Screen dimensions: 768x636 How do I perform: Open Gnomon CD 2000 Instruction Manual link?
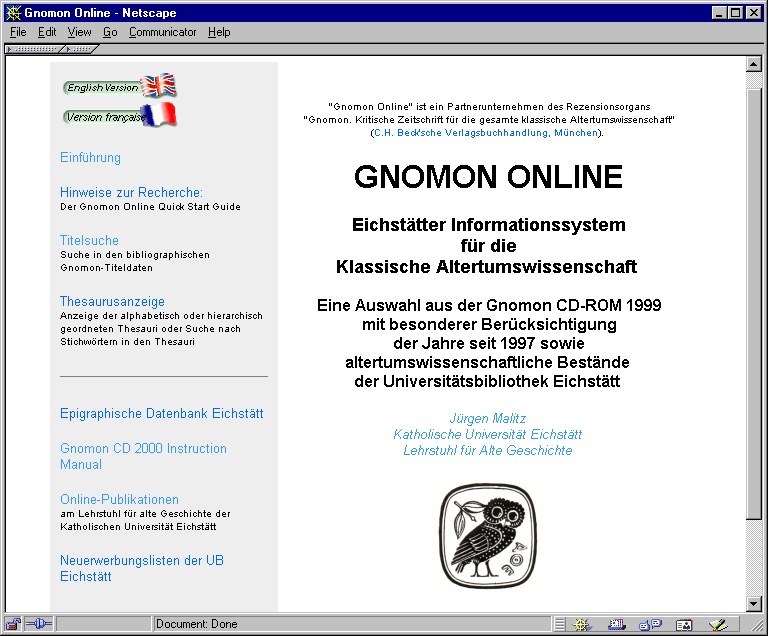143,456
